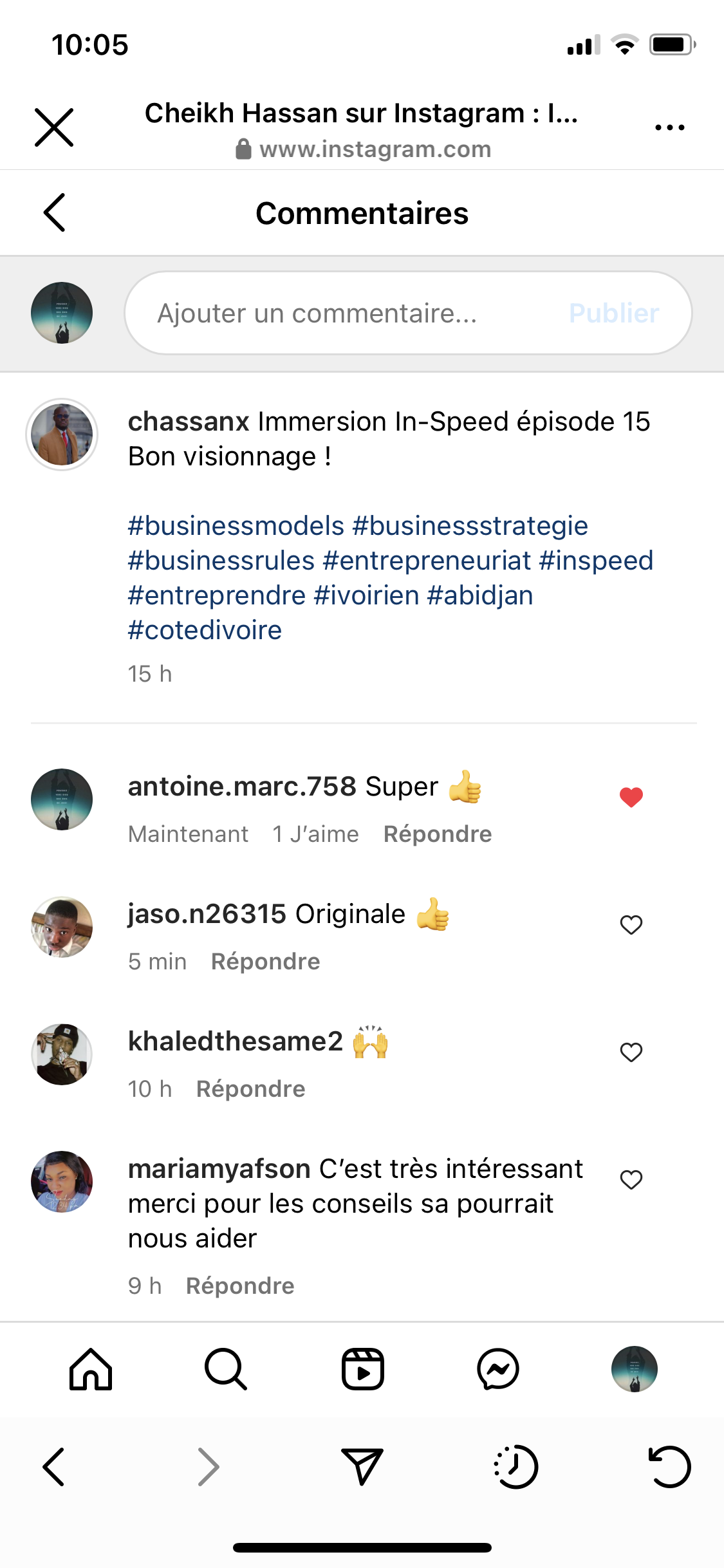The height and width of the screenshot is (1568, 724).
Task: Unlike antoine.marc.758's comment red heart
Action: pos(631,797)
